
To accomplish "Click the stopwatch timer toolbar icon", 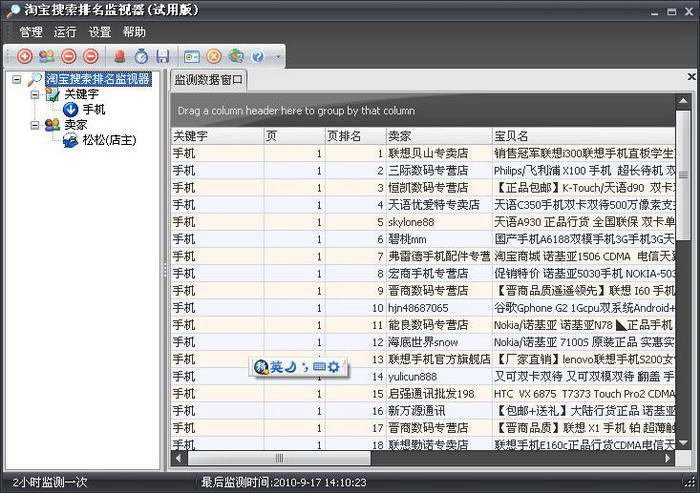I will coord(141,56).
